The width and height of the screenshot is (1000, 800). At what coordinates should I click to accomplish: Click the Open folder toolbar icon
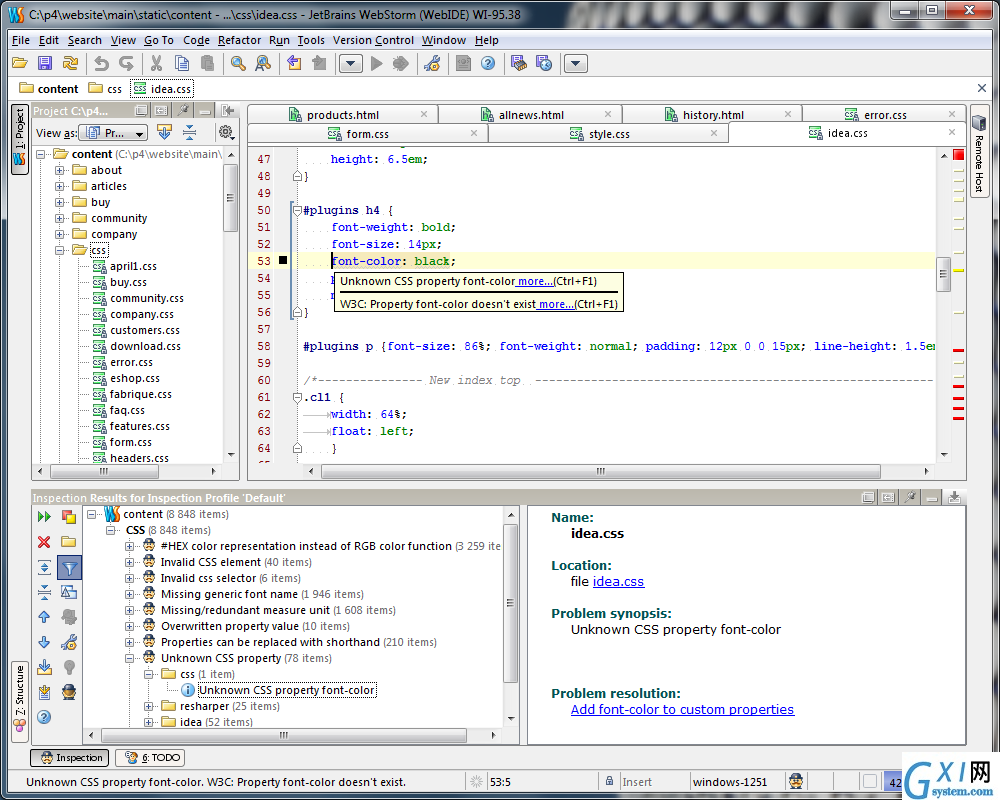(20, 63)
